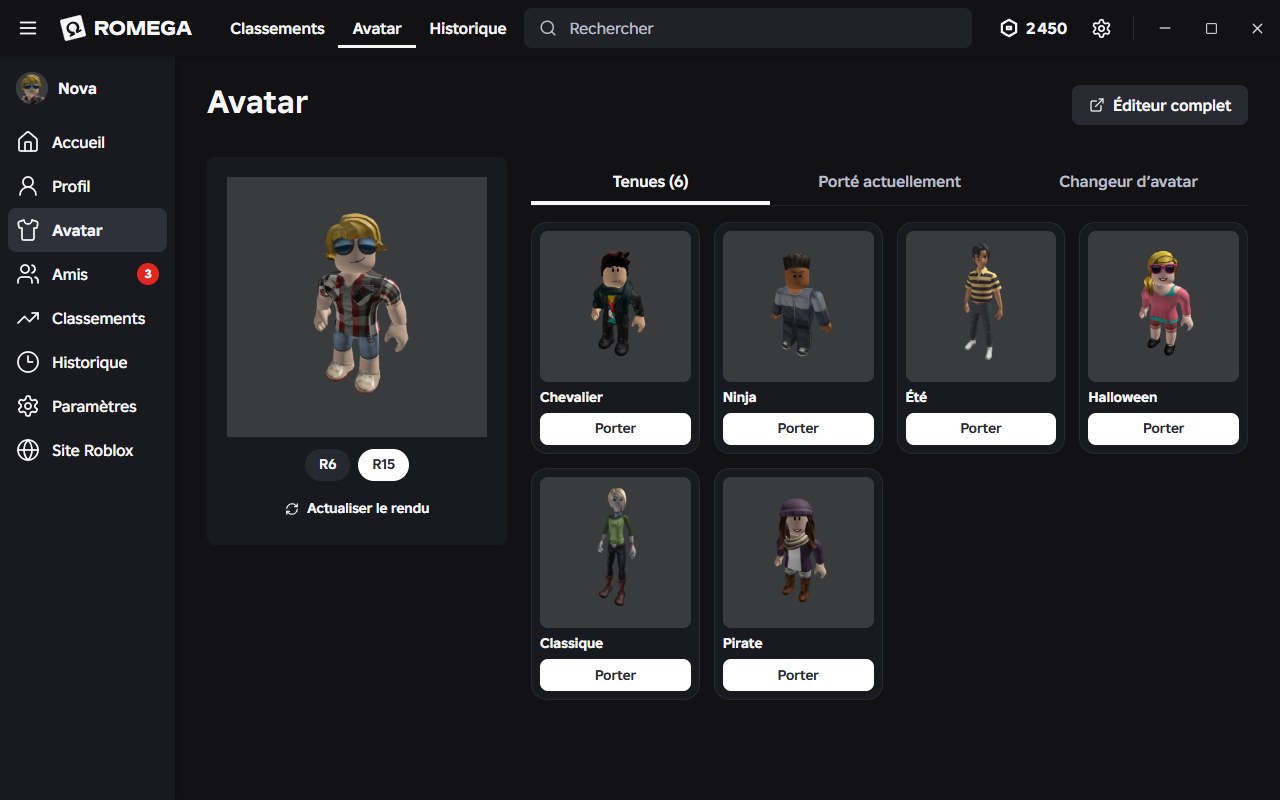The width and height of the screenshot is (1280, 800).
Task: Click the Avatar shirt icon in sidebar
Action: tap(28, 230)
